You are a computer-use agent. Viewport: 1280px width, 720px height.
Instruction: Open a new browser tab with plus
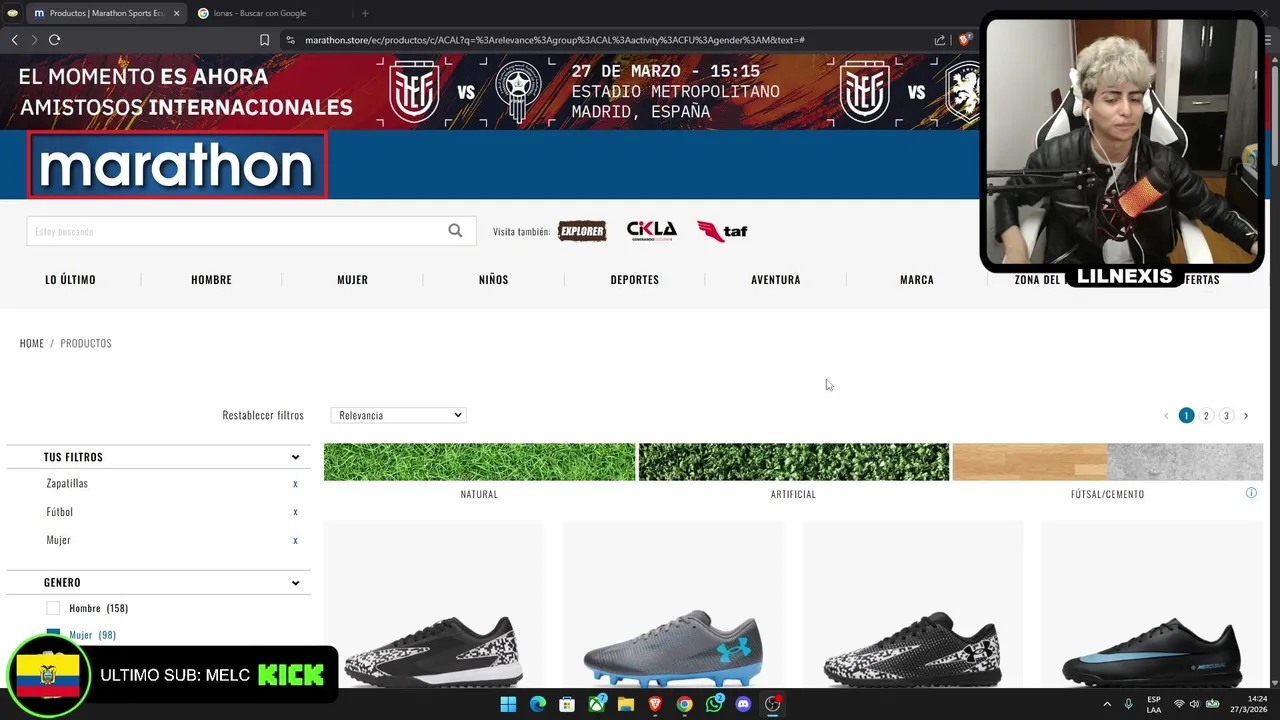click(365, 13)
